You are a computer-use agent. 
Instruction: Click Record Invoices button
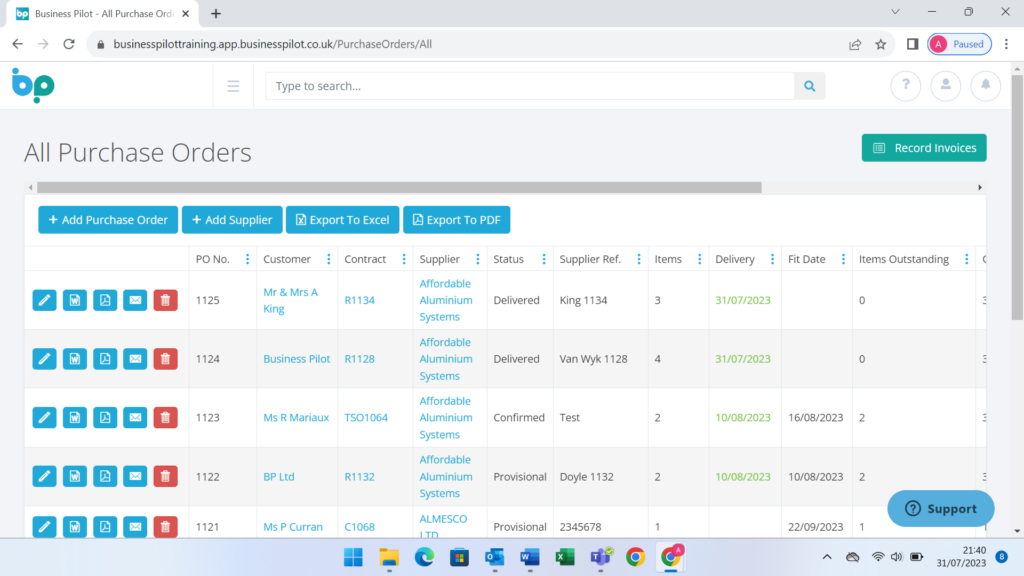(x=924, y=148)
